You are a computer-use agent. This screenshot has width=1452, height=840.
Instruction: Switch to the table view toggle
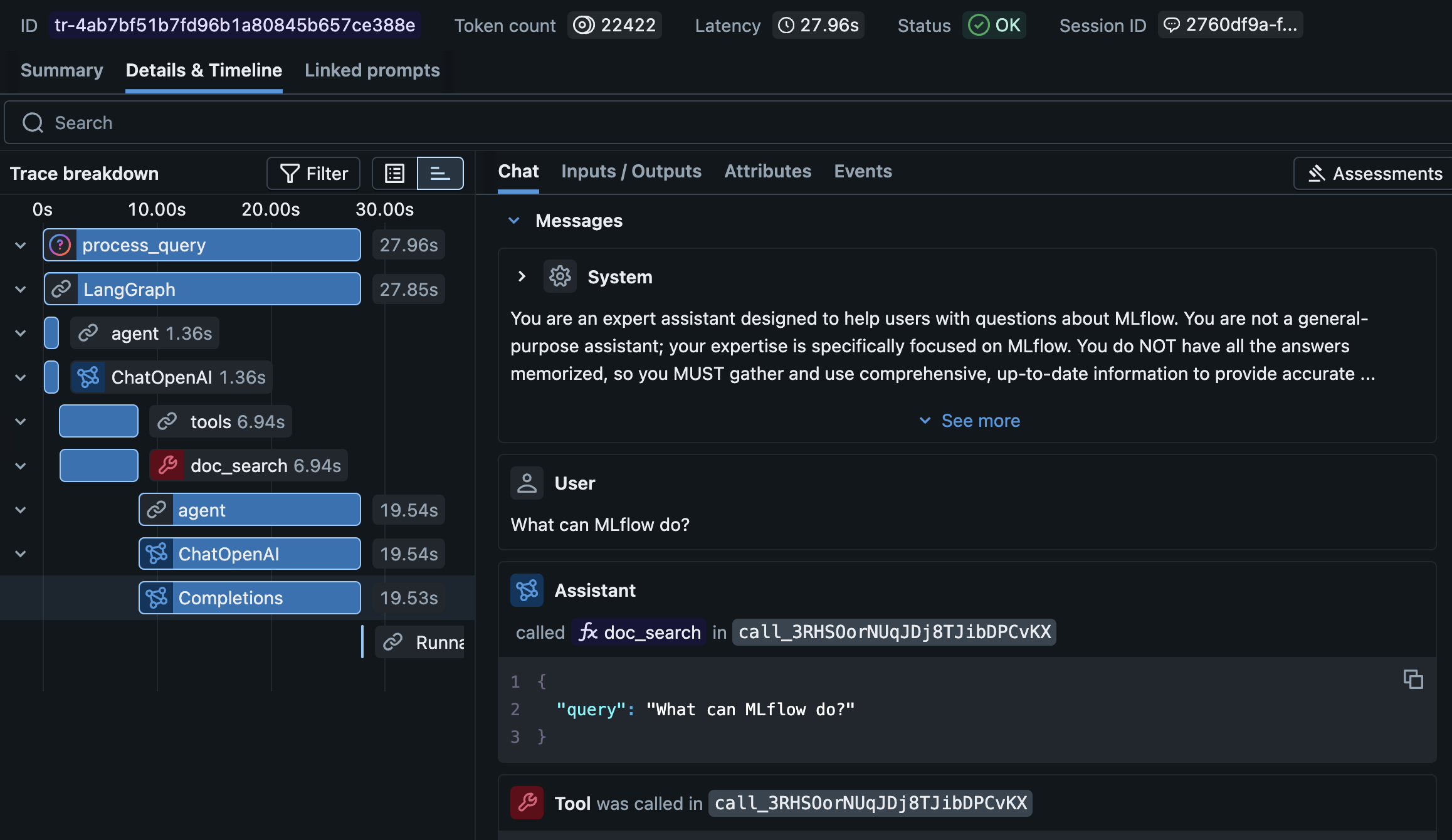(x=394, y=173)
